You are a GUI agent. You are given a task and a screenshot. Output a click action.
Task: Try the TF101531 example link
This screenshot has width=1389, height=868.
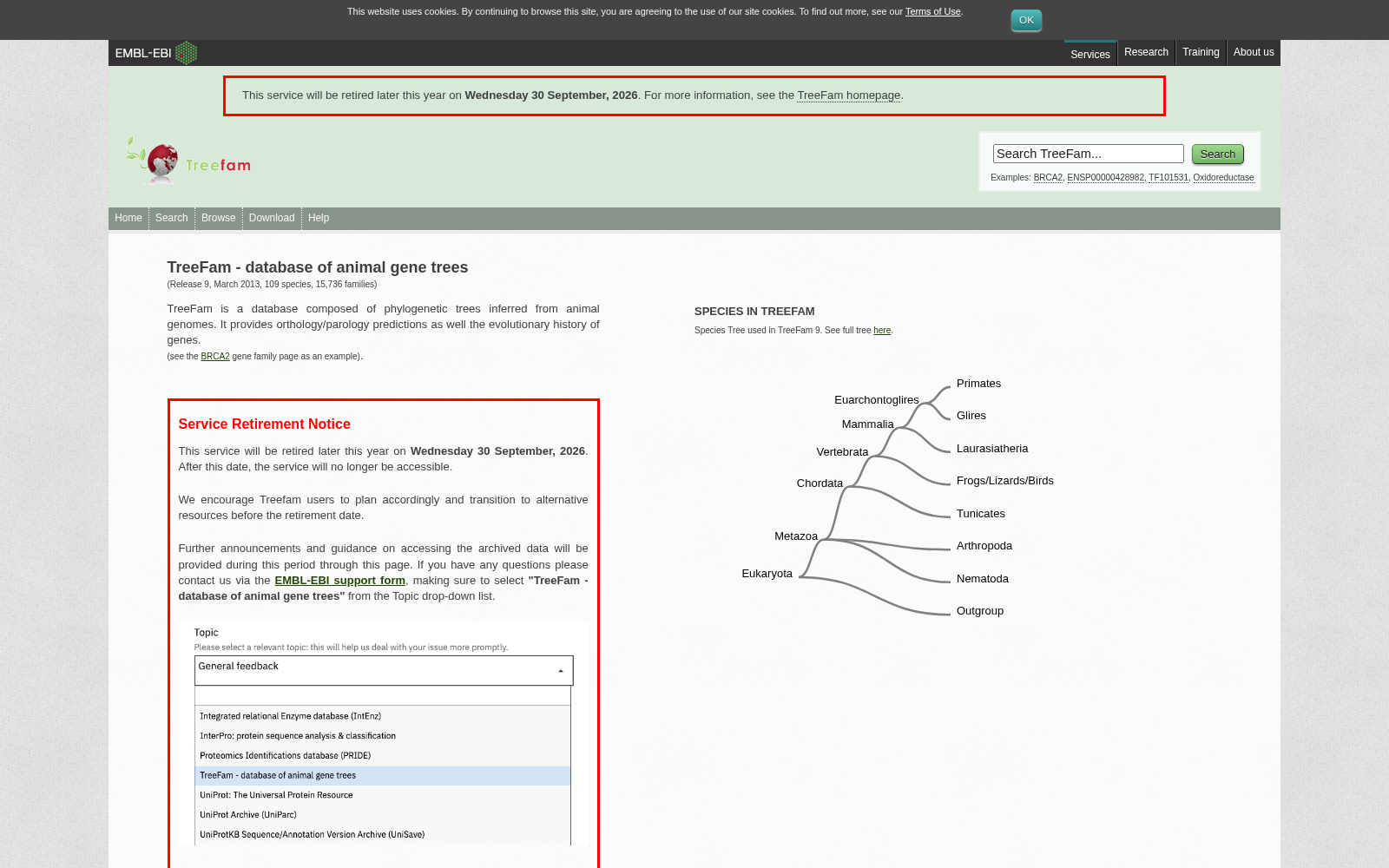(x=1168, y=178)
